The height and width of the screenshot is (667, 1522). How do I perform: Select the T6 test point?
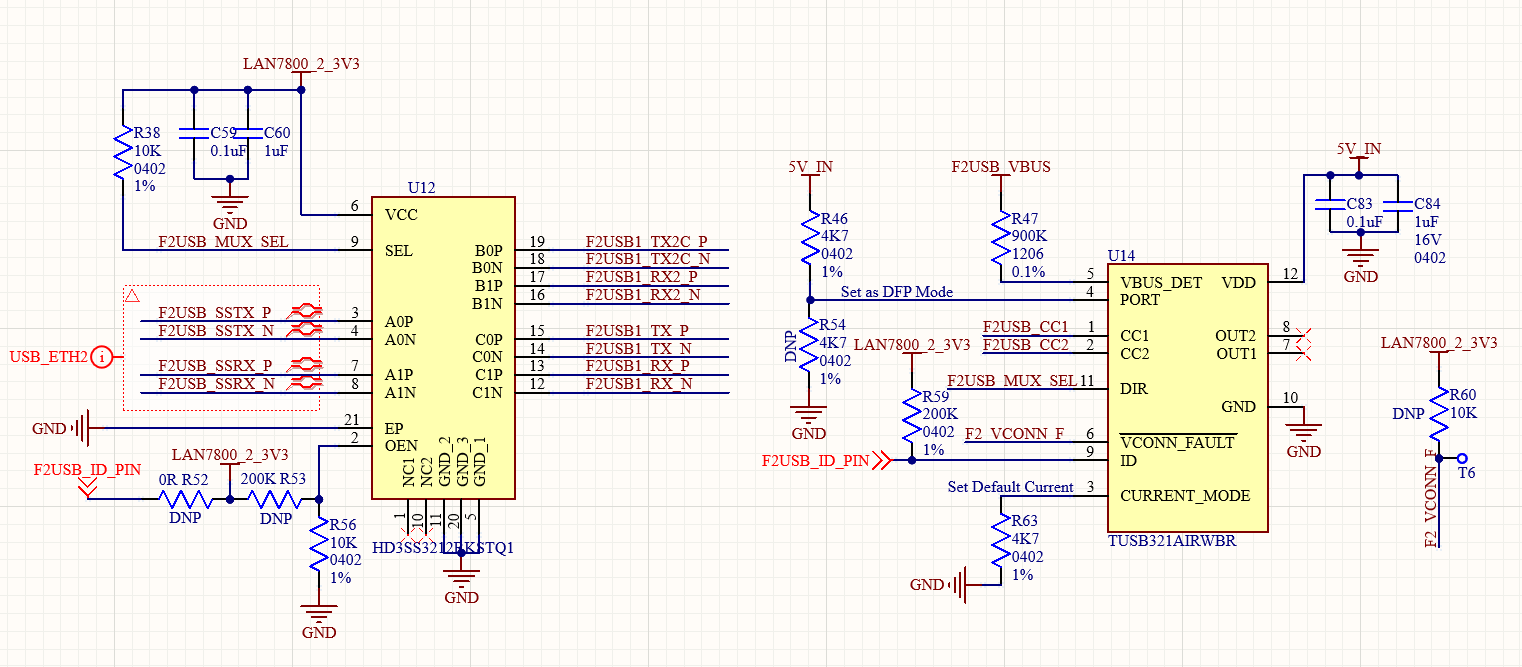(1462, 458)
